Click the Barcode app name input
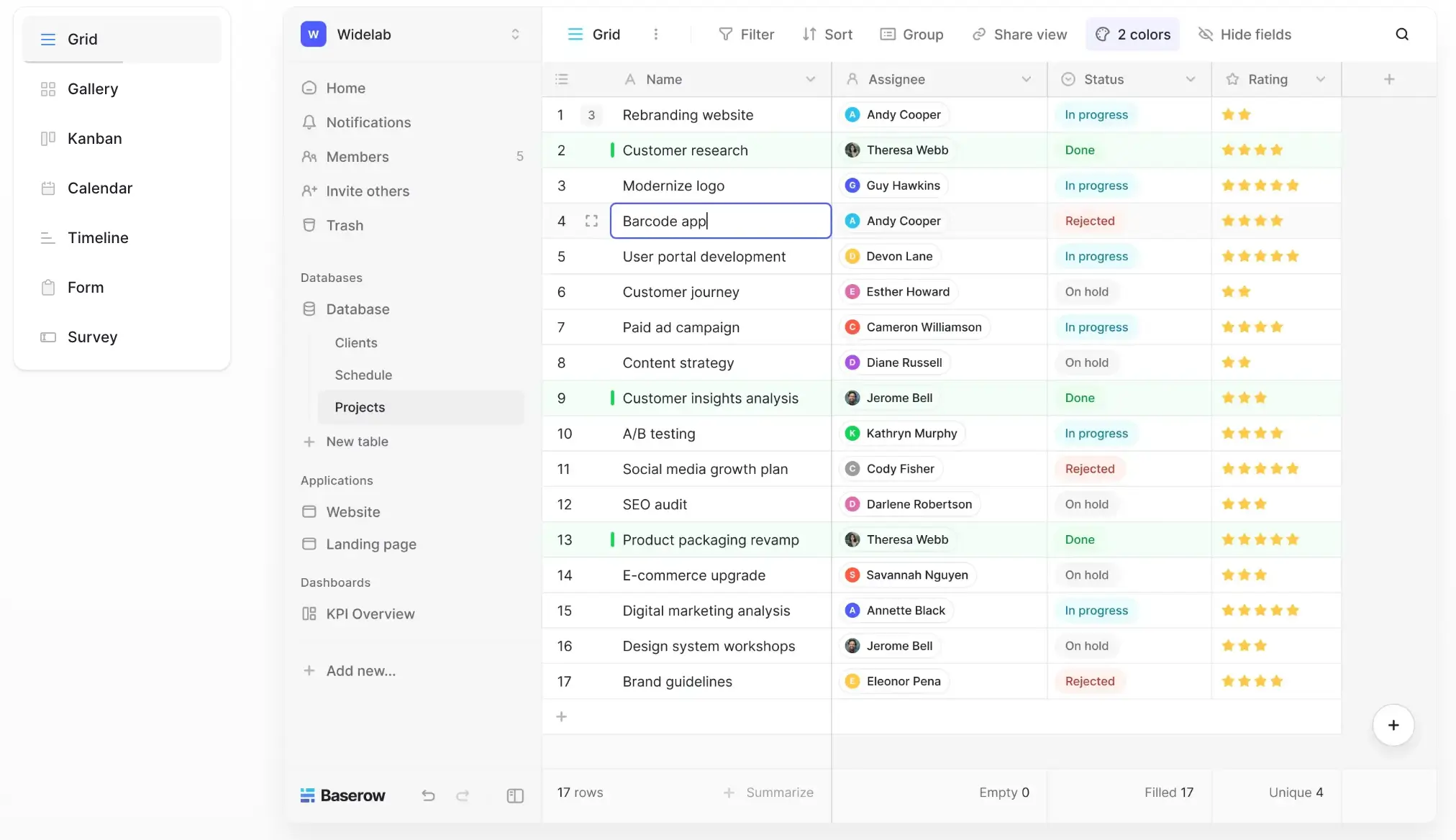Viewport: 1456px width, 840px height. tap(720, 221)
